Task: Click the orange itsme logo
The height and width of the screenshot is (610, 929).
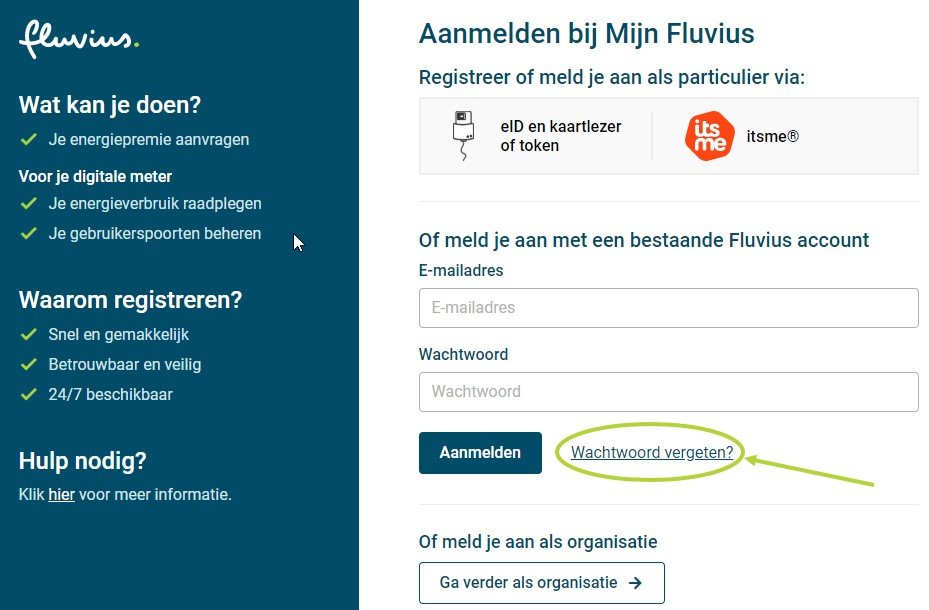Action: (709, 137)
